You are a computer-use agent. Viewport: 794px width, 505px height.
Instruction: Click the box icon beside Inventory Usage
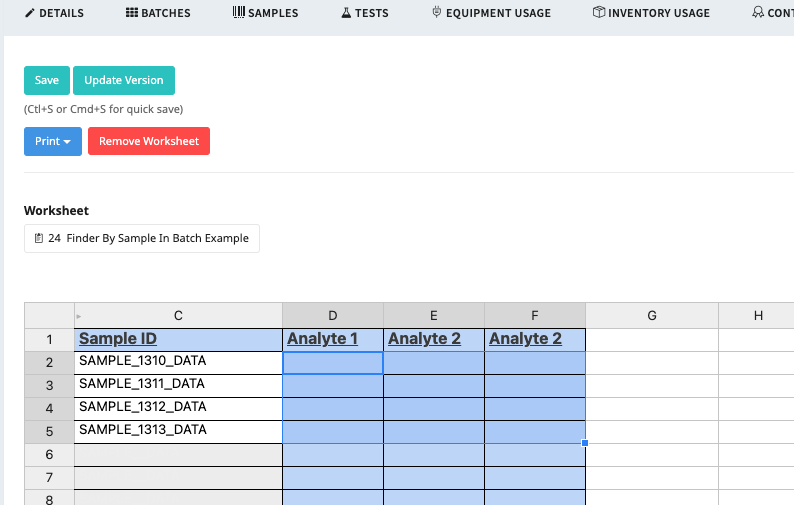point(599,12)
